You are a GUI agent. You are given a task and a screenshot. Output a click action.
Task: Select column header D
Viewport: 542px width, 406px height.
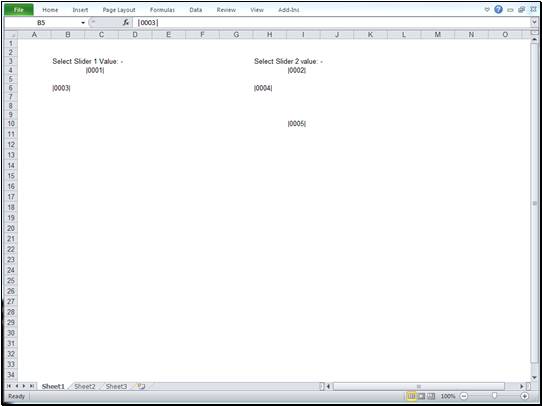click(135, 35)
